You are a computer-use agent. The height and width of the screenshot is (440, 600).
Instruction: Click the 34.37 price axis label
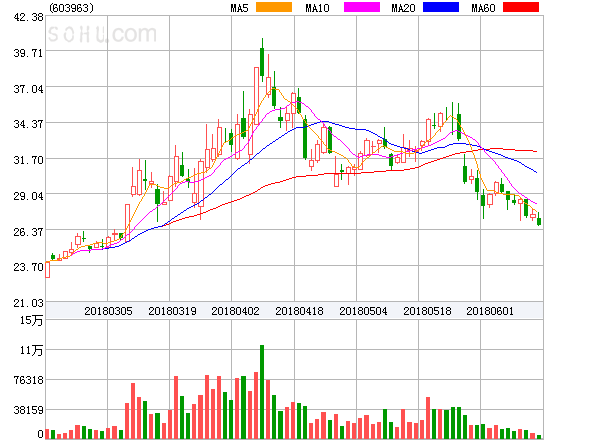click(x=28, y=124)
